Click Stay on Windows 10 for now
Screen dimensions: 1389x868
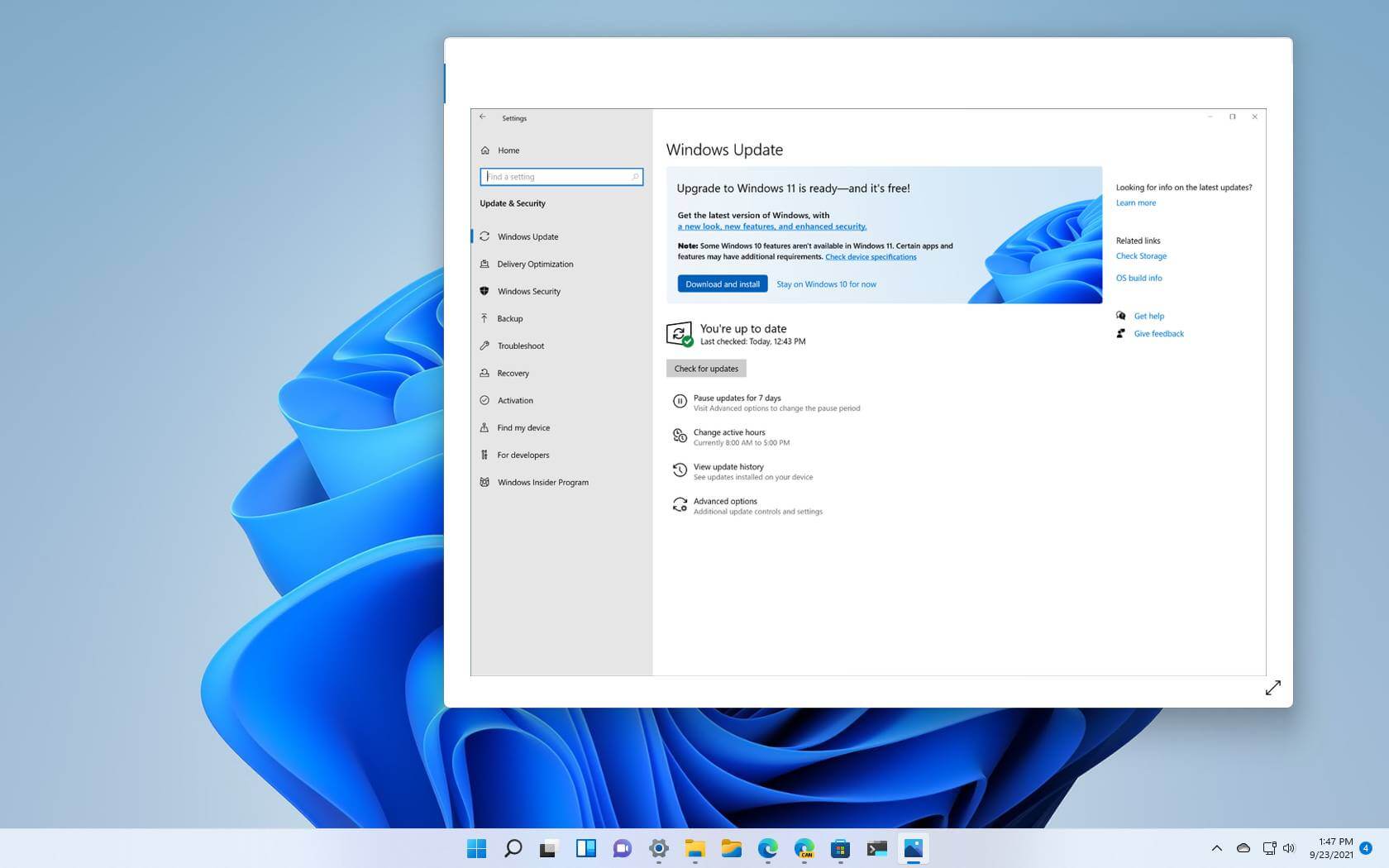tap(826, 284)
